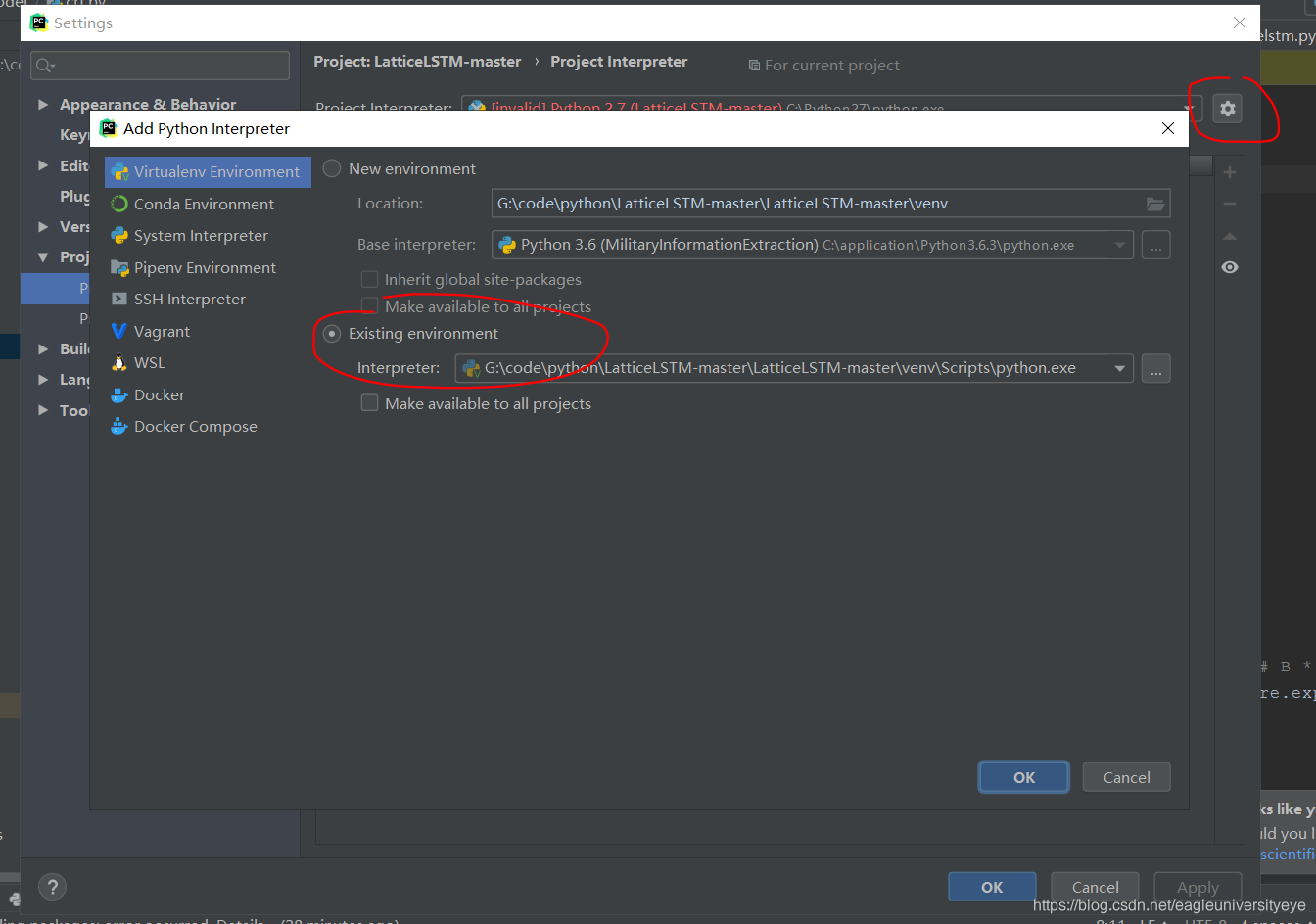Click the remove package minus icon
The width and height of the screenshot is (1316, 924).
[1230, 204]
